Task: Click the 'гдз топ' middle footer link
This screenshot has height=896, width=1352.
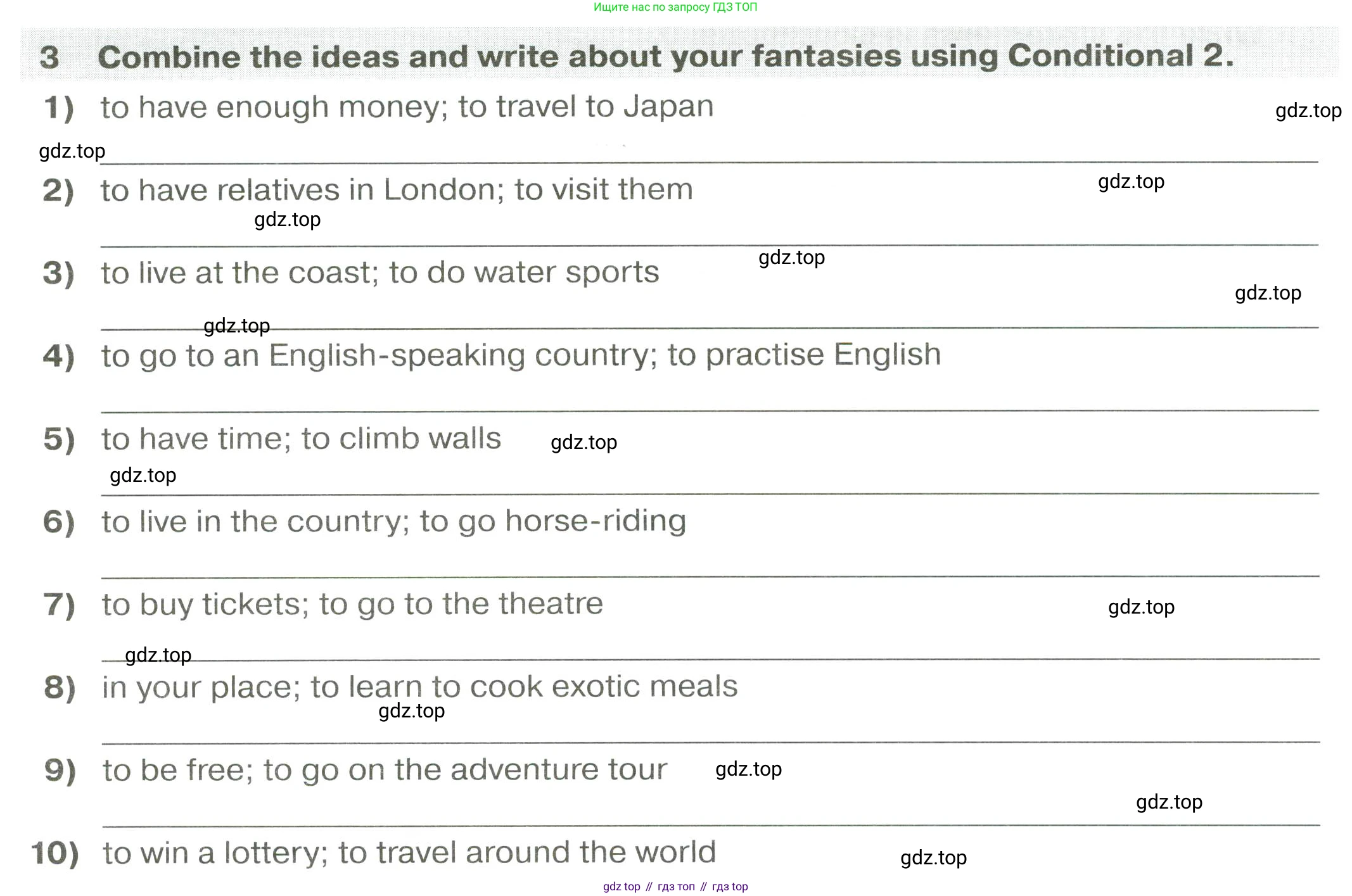Action: [676, 887]
